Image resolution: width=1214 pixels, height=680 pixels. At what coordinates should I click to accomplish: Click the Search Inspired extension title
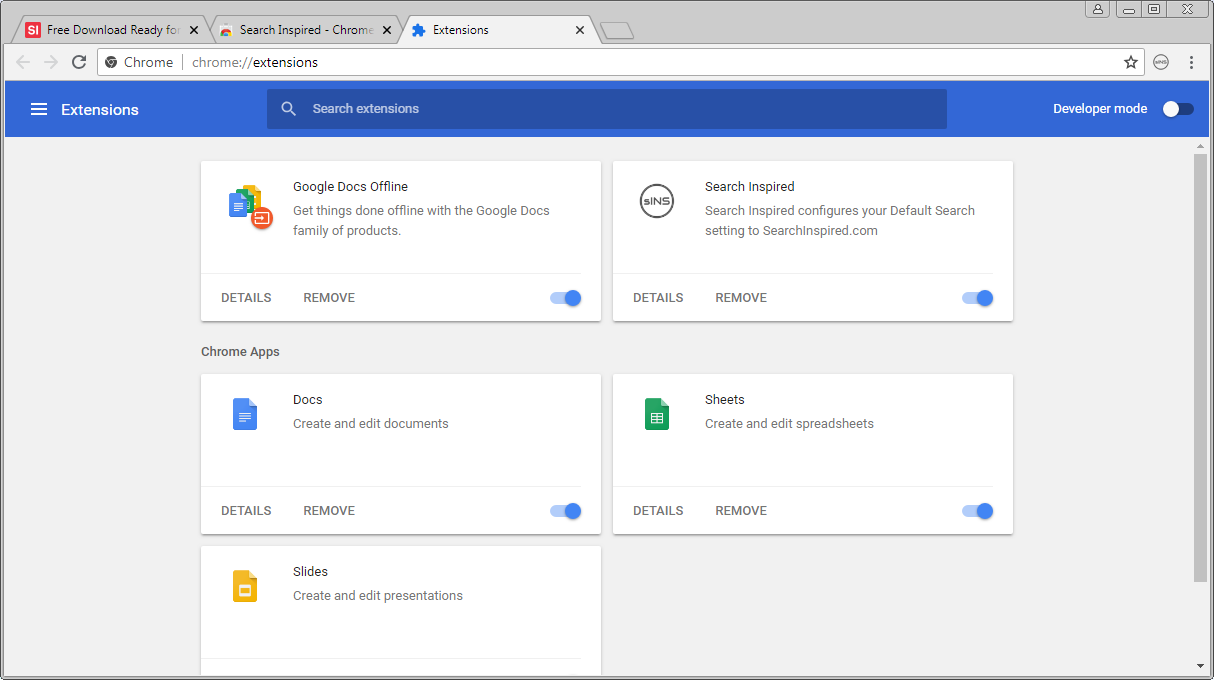750,187
